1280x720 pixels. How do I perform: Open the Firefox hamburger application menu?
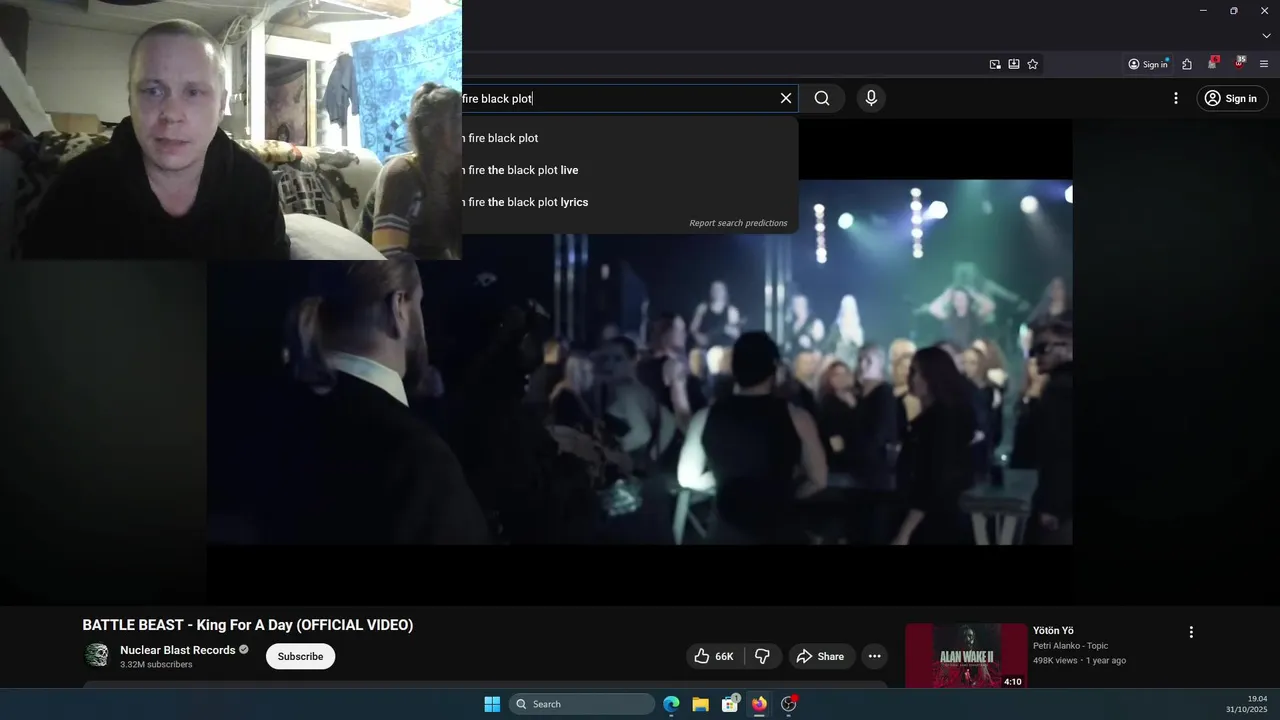click(x=1264, y=64)
